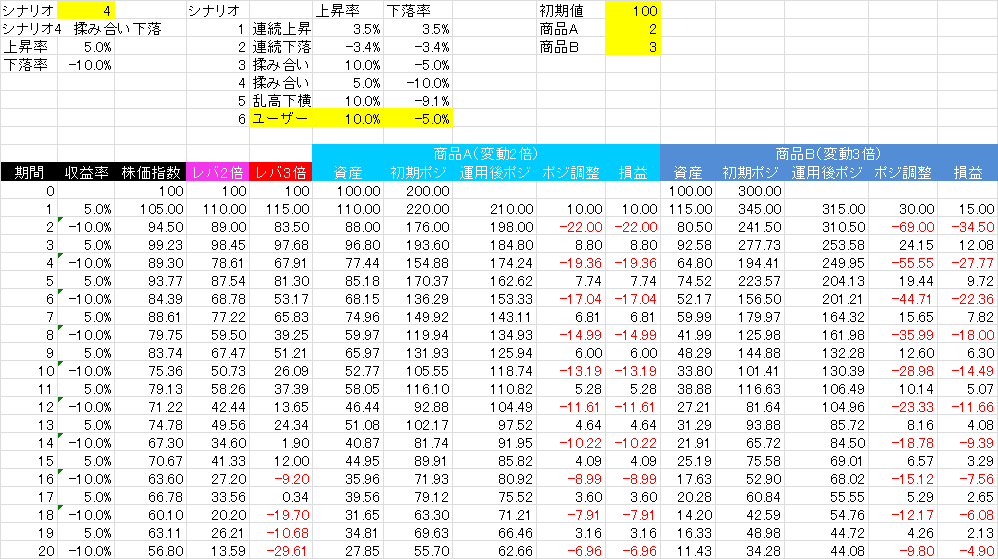Select 商品A 資産 cell 88.00
The width and height of the screenshot is (998, 559).
pyautogui.click(x=348, y=227)
